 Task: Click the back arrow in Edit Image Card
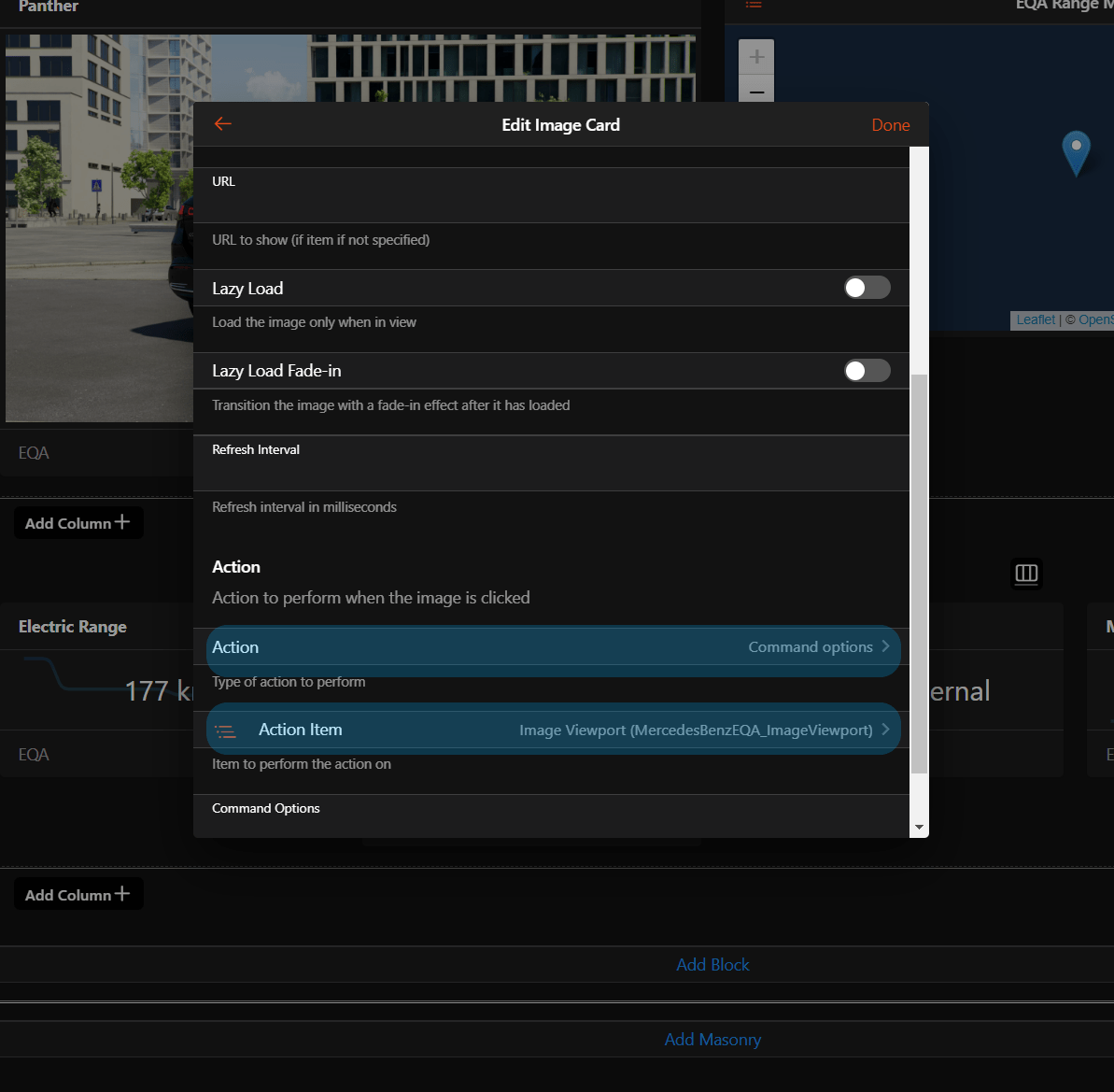[x=222, y=124]
